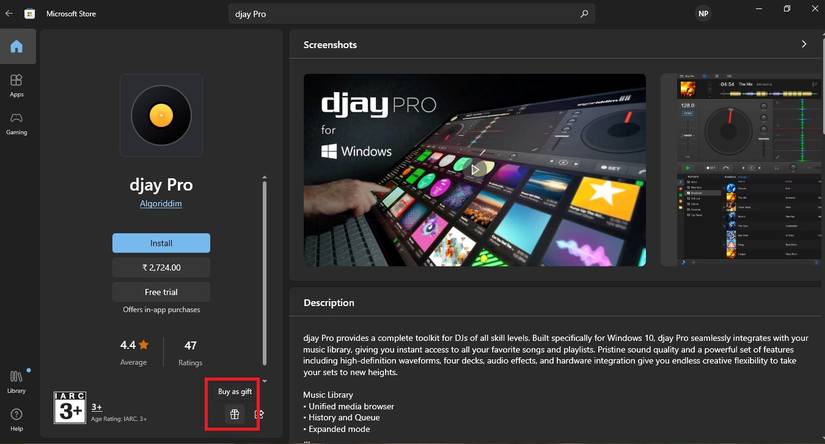Click the djay Pro app icon

[161, 115]
